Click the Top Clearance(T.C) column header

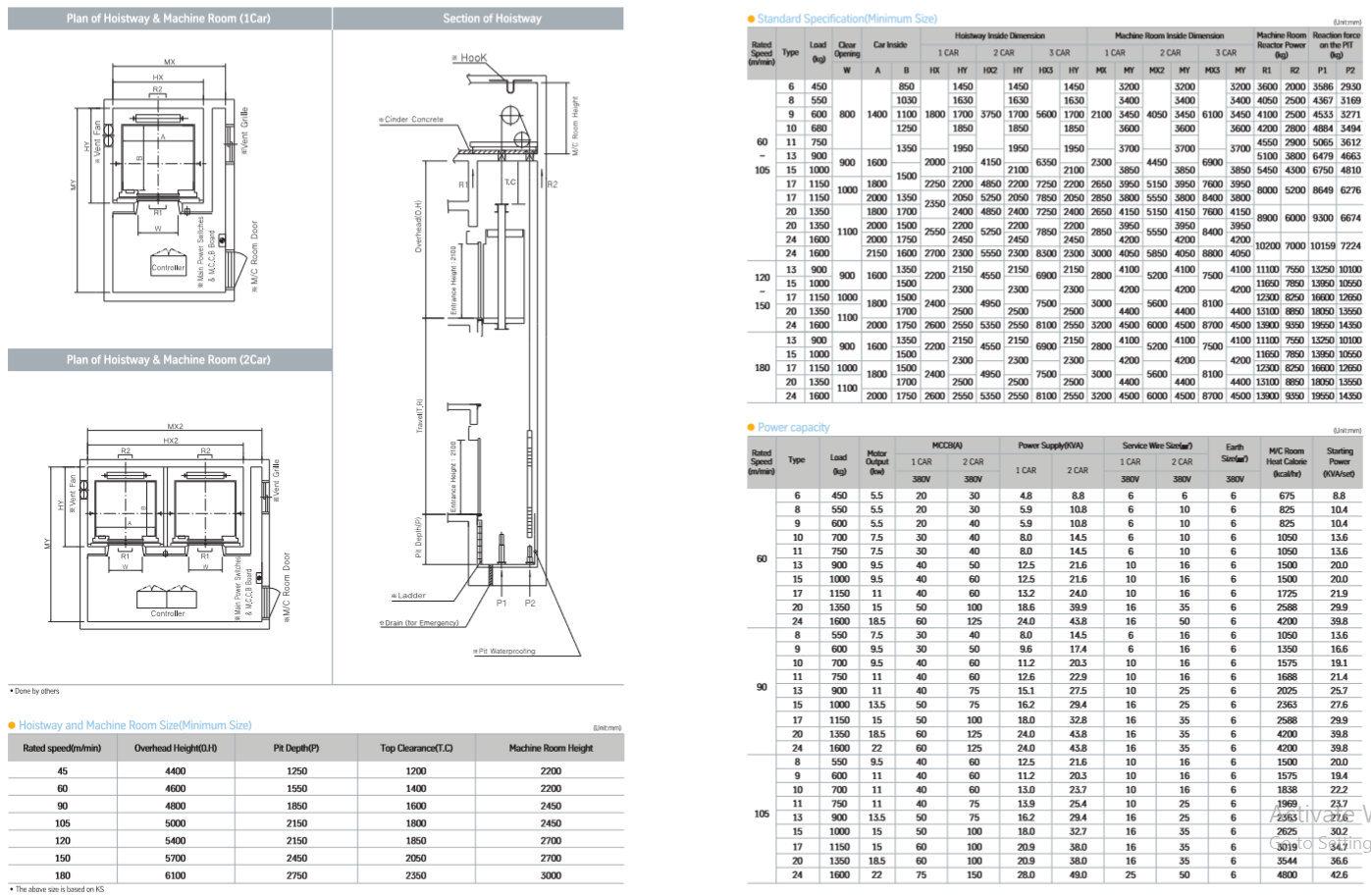point(416,748)
